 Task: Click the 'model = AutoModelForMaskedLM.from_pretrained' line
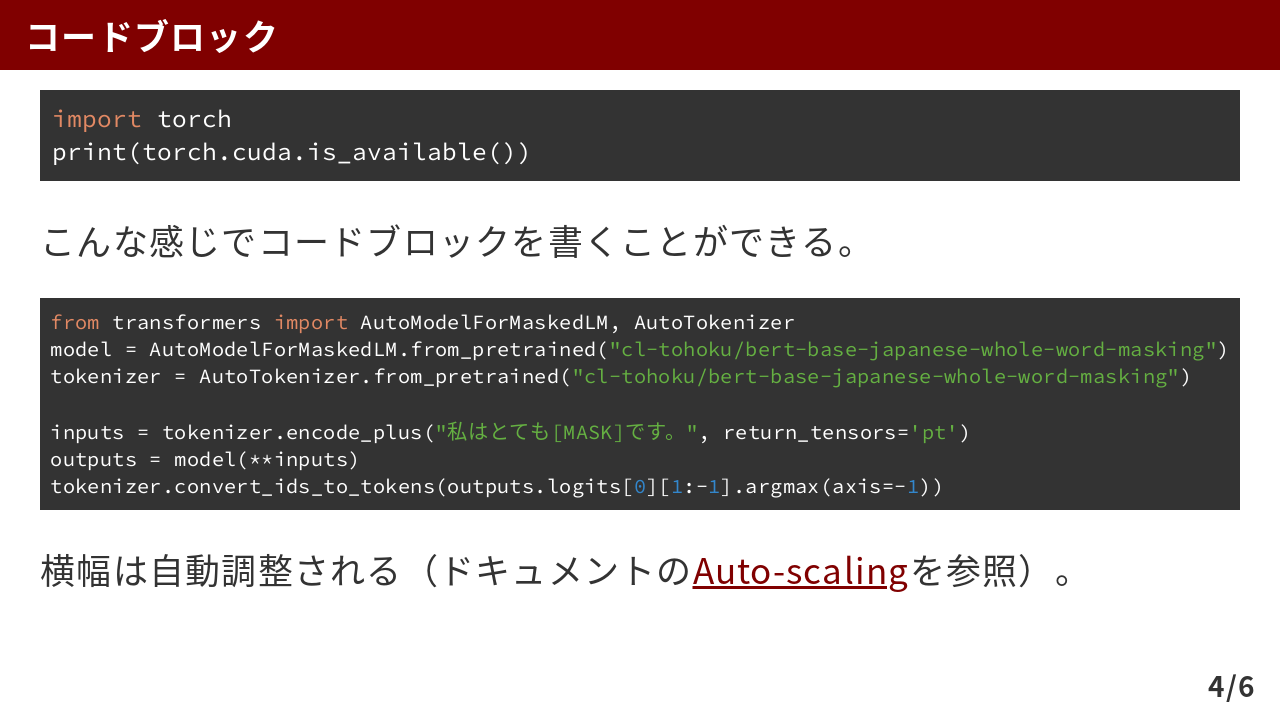click(638, 350)
